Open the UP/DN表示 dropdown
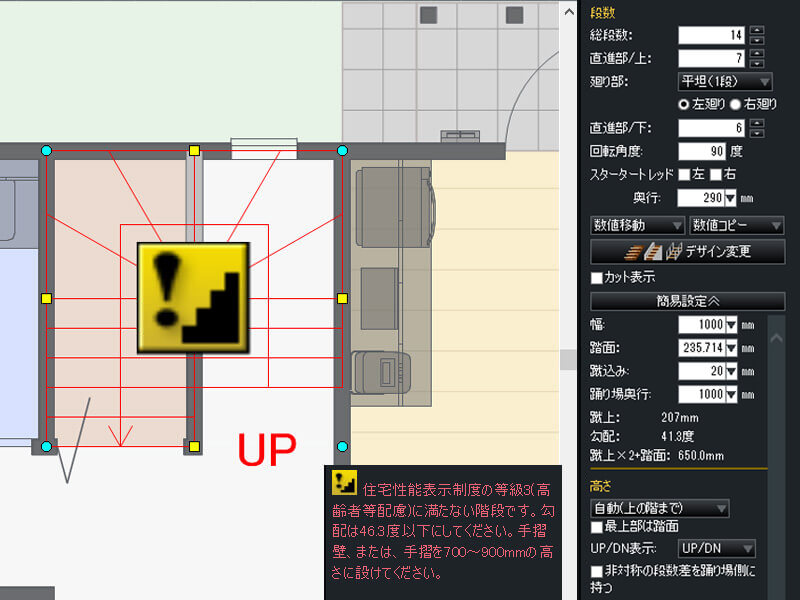This screenshot has width=800, height=600. click(x=715, y=549)
